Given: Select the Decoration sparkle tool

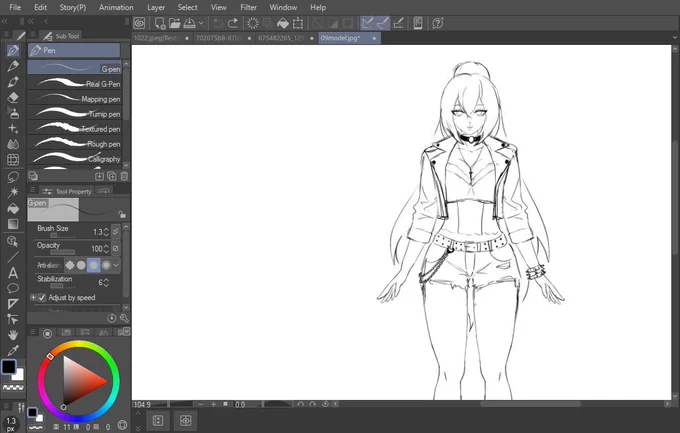Looking at the screenshot, I should [13, 129].
